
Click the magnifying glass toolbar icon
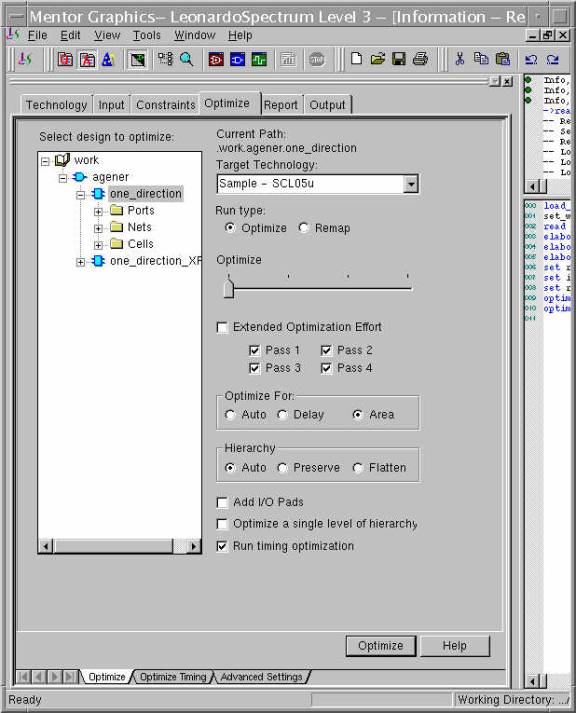point(186,60)
